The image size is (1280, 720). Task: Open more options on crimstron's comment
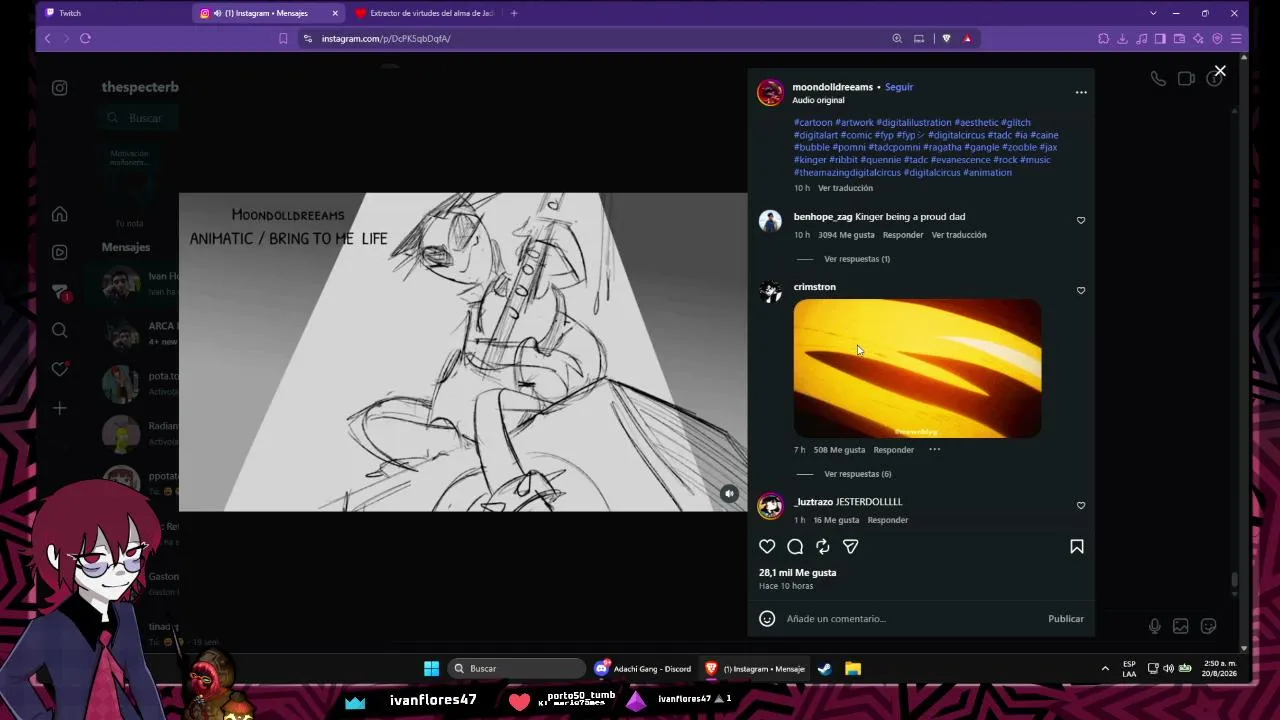coord(934,450)
